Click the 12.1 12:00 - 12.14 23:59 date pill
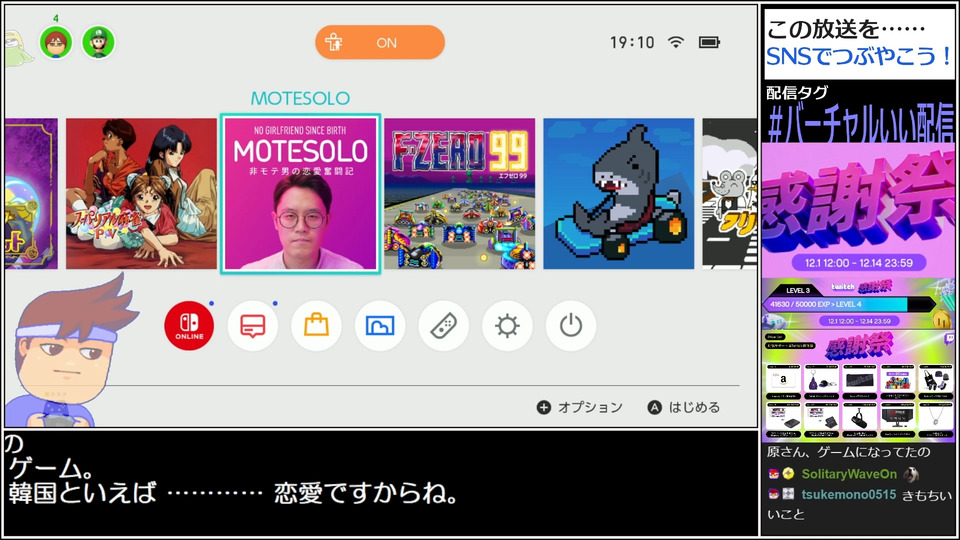960x540 pixels. point(858,263)
